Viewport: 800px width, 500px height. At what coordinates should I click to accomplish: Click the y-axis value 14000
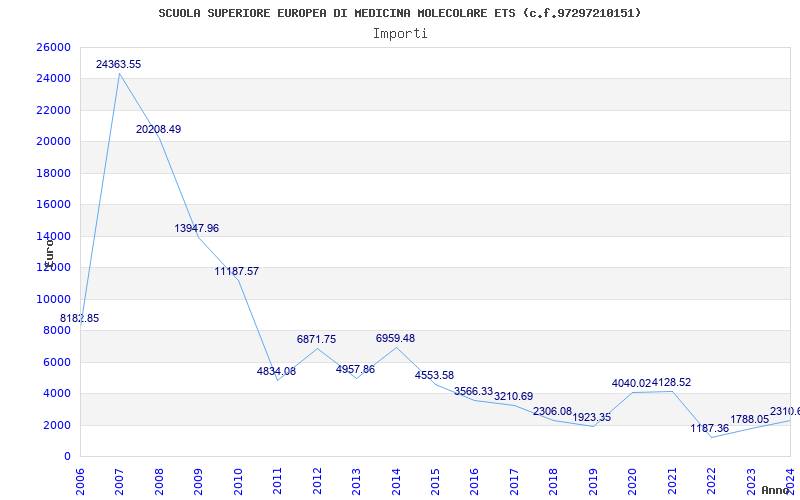54,236
